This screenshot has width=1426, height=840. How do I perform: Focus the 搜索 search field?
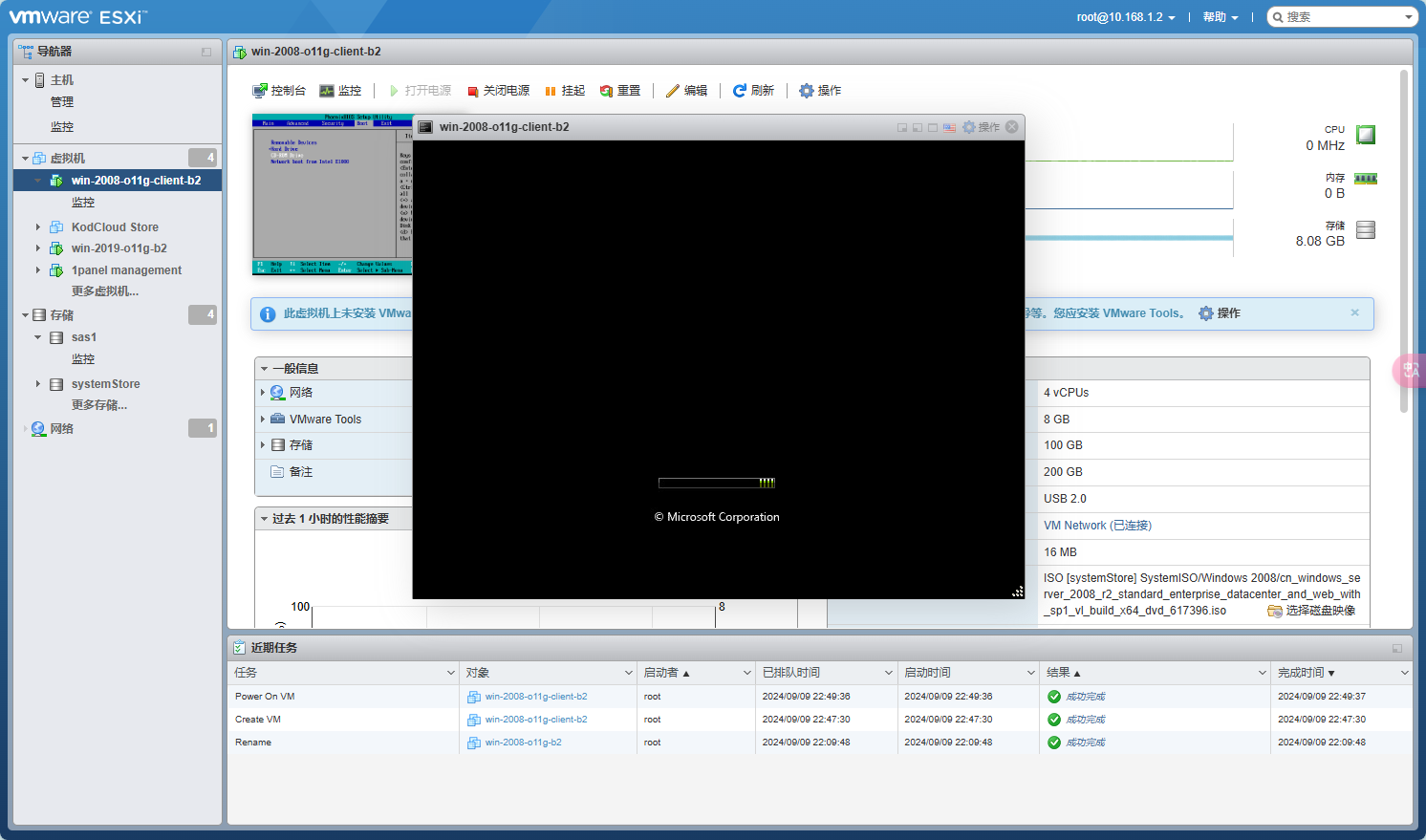pos(1343,17)
